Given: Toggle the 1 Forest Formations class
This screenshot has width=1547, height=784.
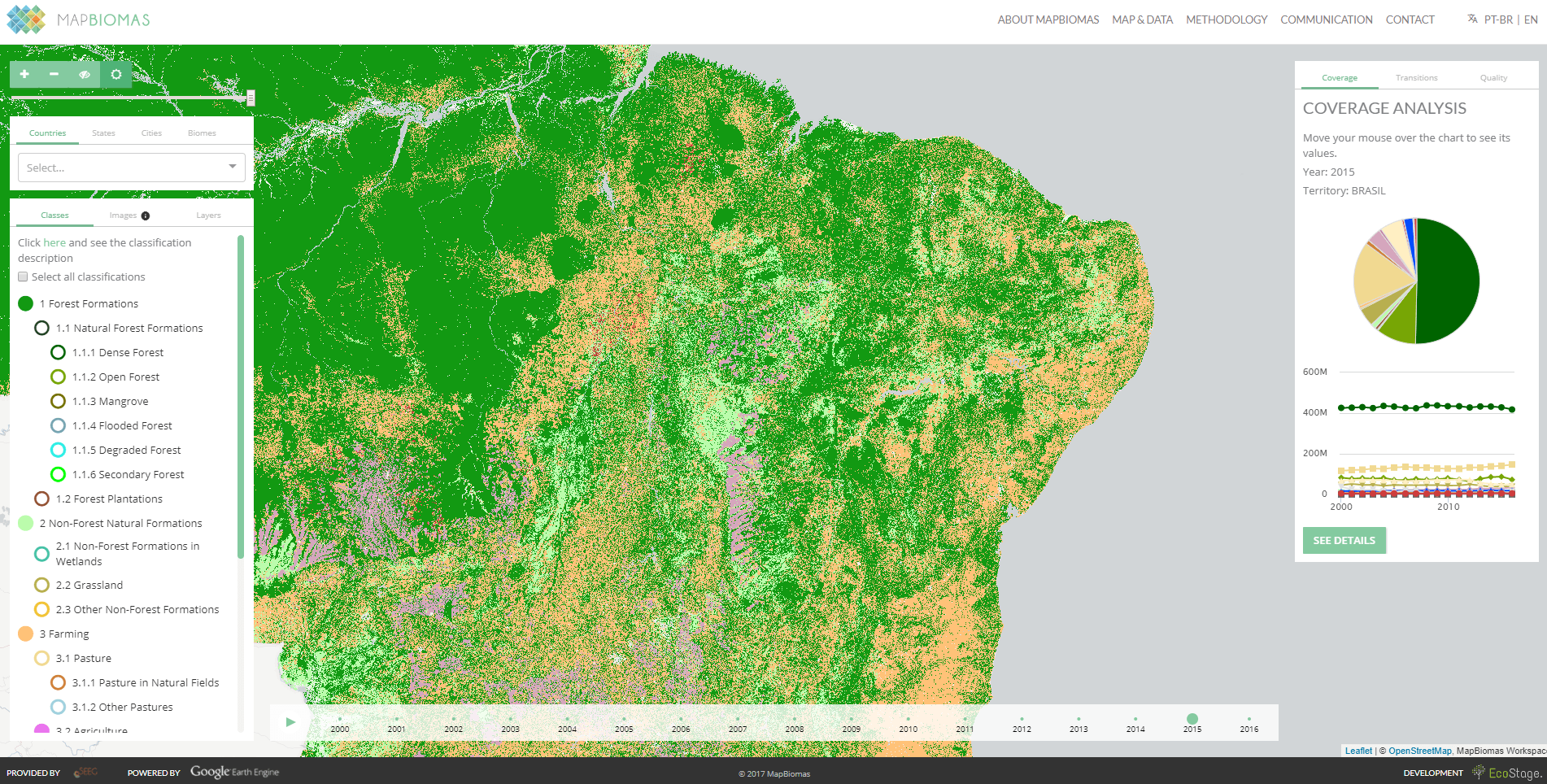Looking at the screenshot, I should (x=25, y=303).
